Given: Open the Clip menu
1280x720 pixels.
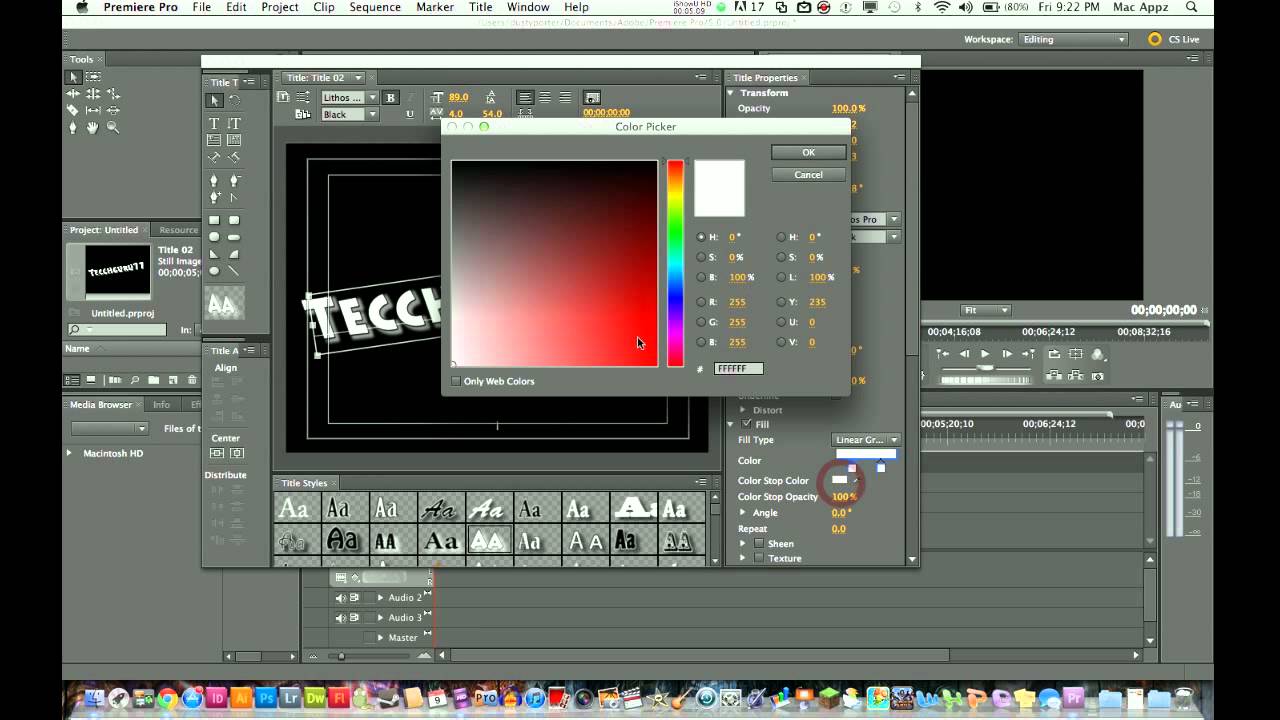Looking at the screenshot, I should (324, 7).
